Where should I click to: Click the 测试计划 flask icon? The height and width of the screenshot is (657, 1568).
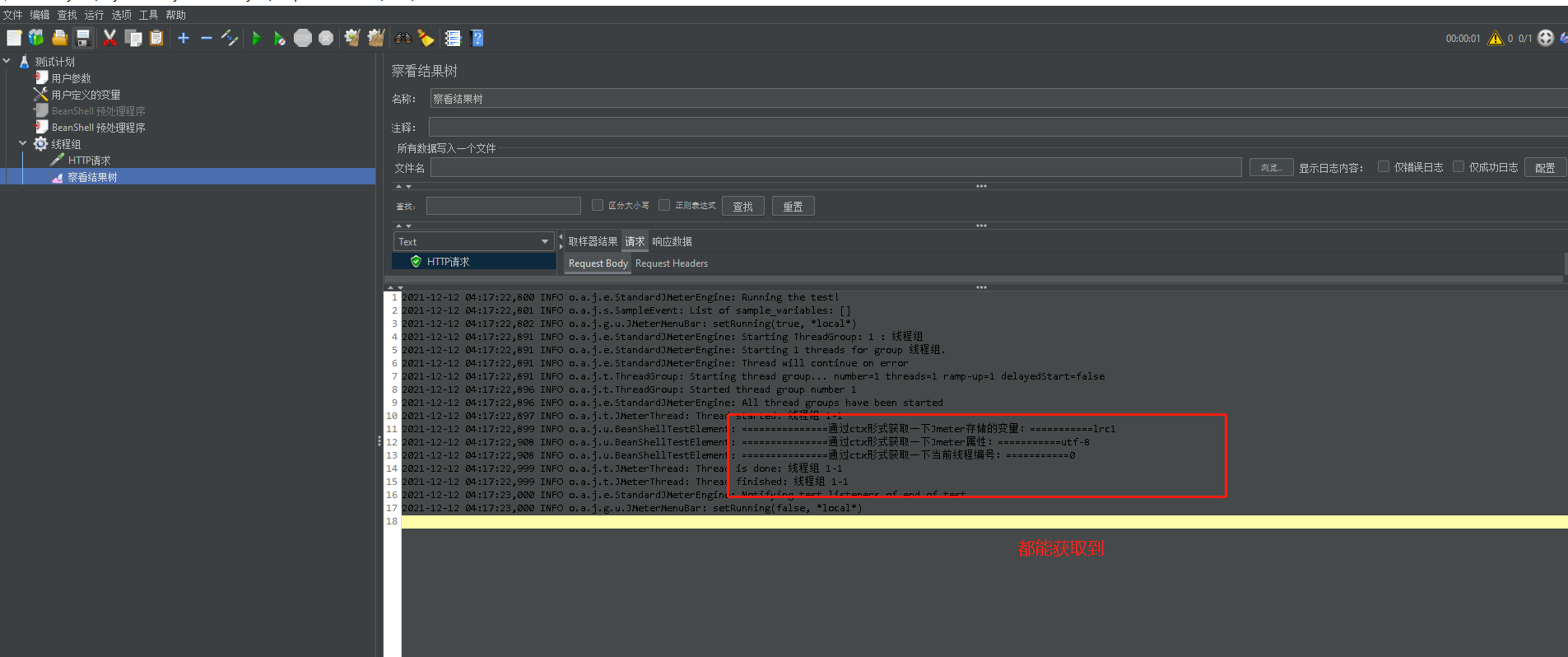click(x=24, y=62)
